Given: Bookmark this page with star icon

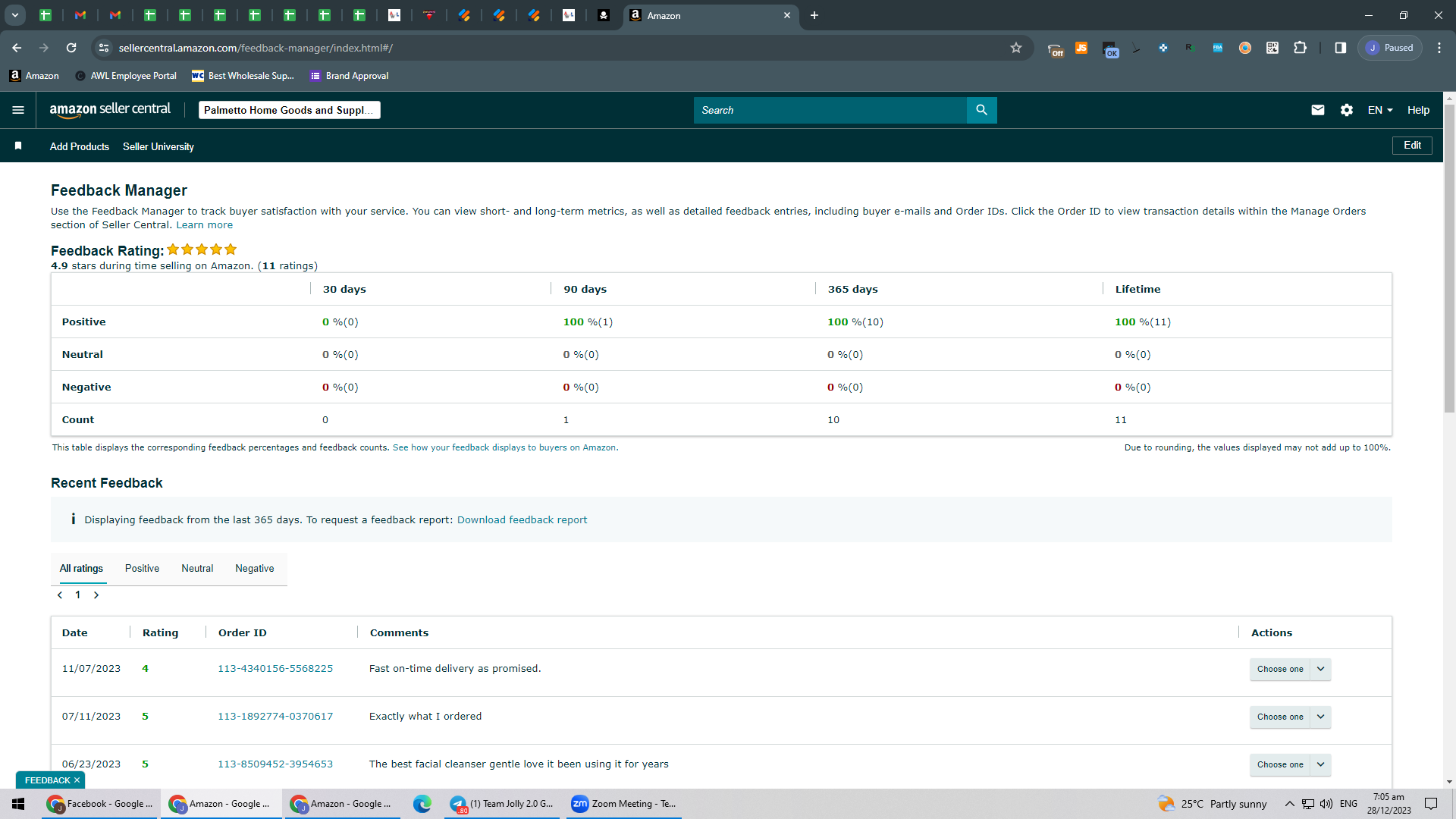Looking at the screenshot, I should (1016, 48).
